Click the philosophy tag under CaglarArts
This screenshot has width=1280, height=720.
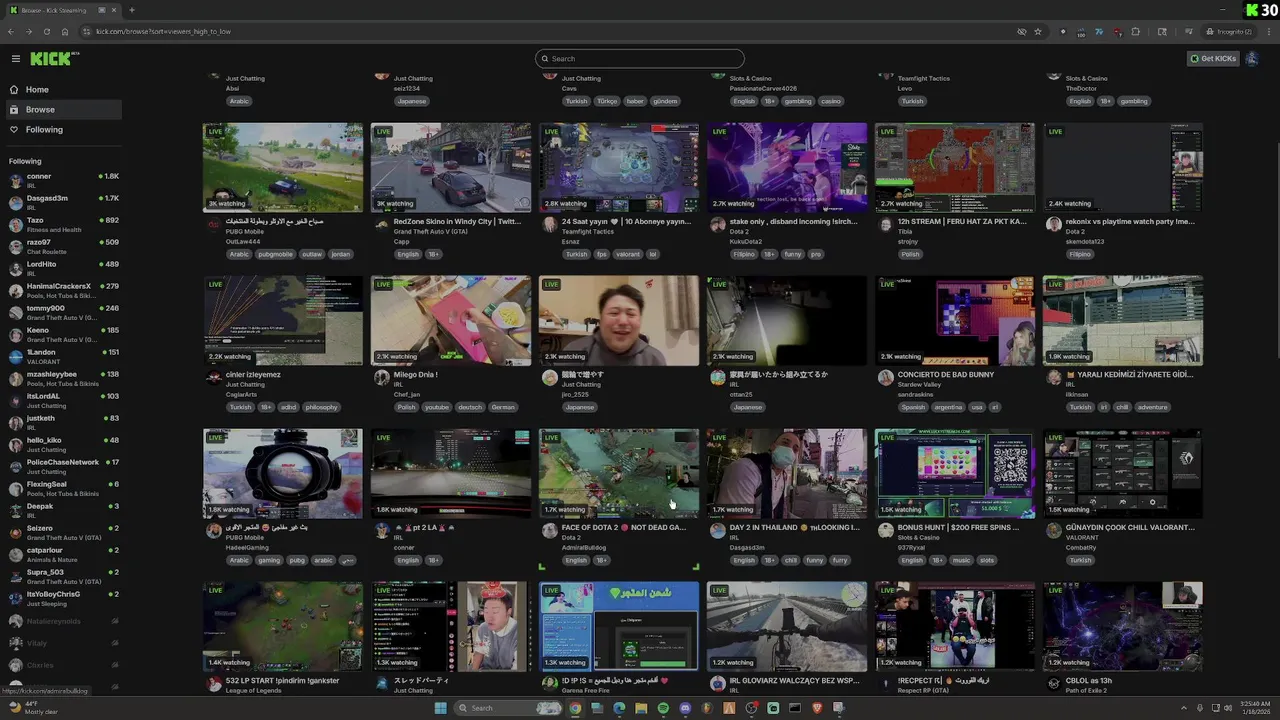click(x=322, y=407)
